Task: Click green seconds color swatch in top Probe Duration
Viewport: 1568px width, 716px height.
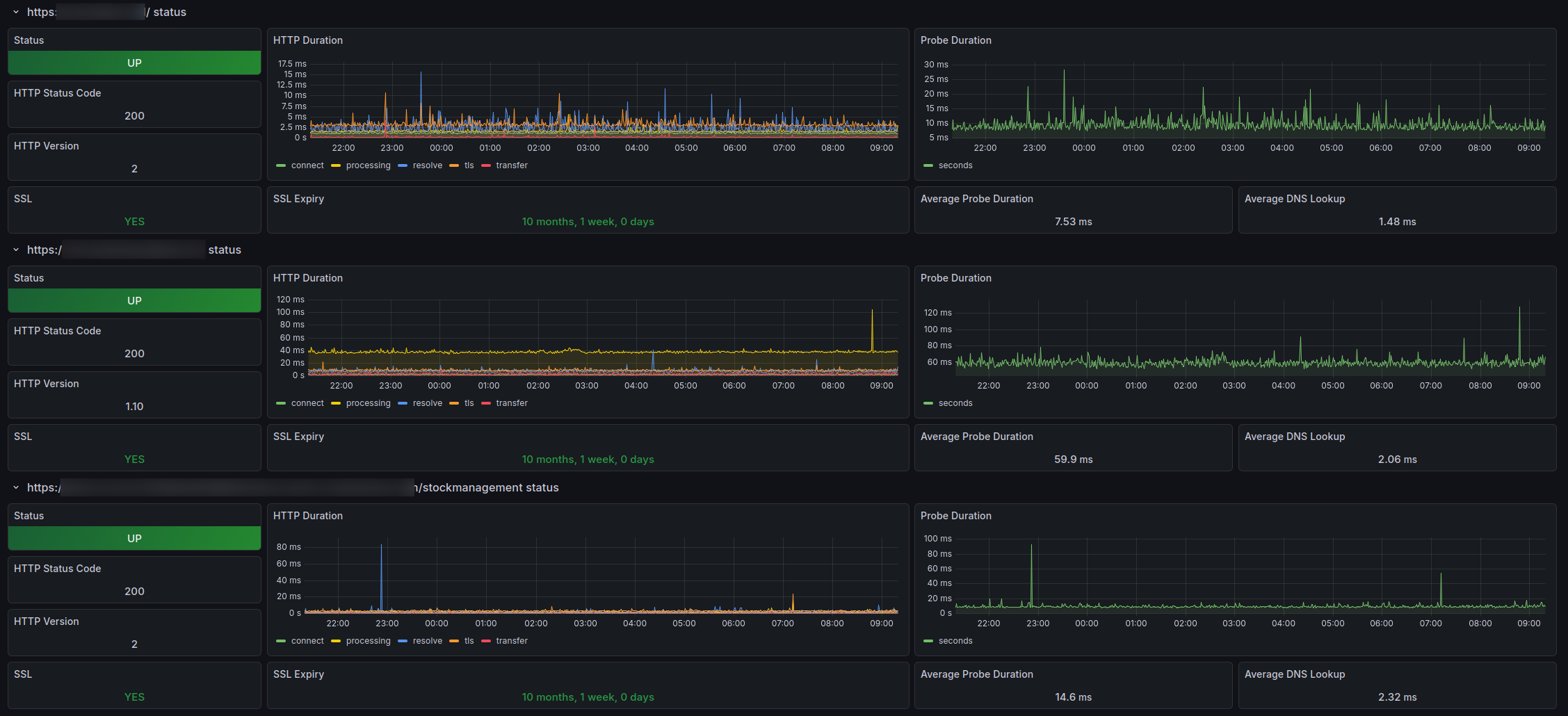Action: point(928,165)
